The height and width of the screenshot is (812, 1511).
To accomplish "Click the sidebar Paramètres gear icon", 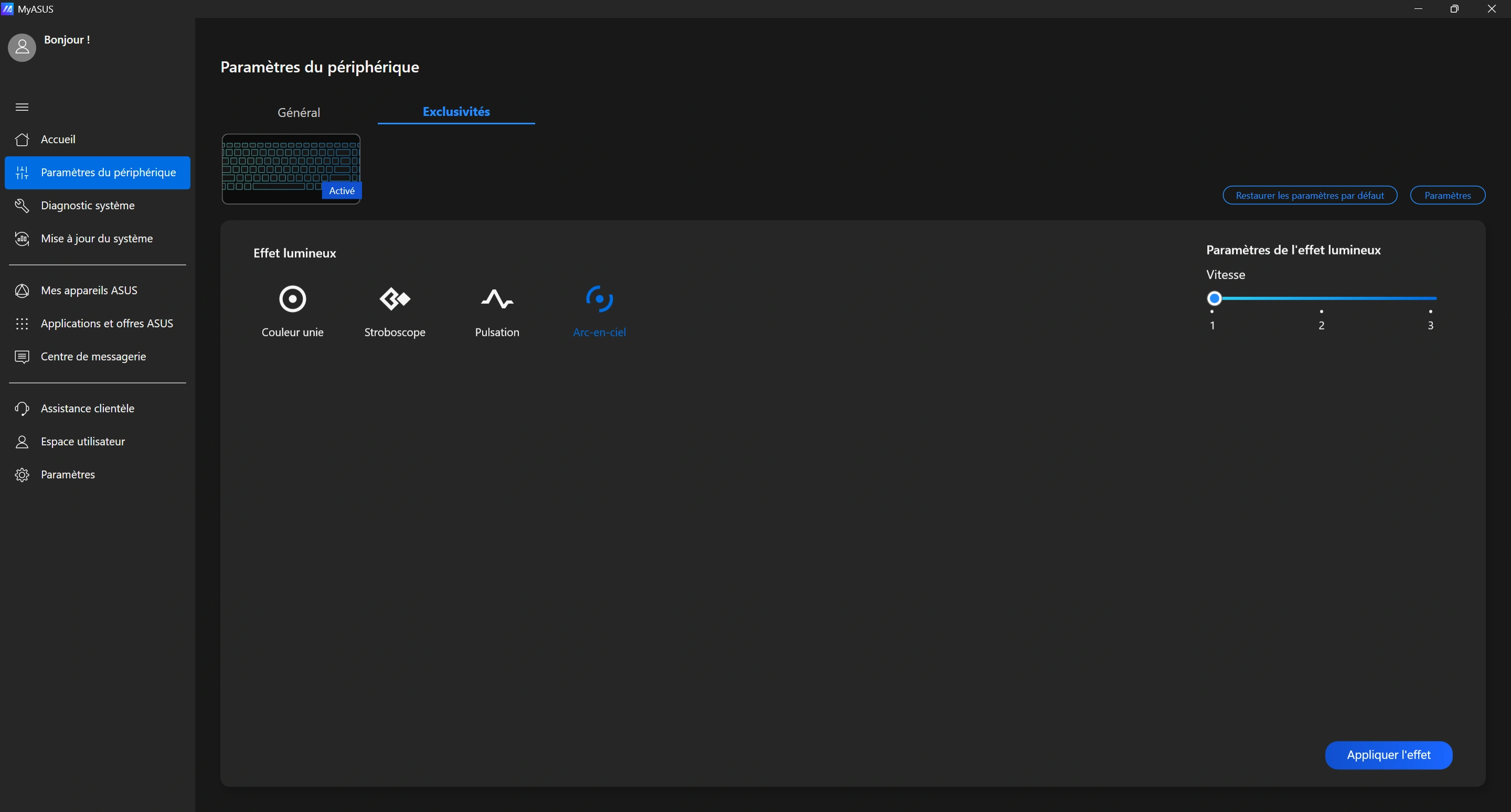I will coord(22,475).
